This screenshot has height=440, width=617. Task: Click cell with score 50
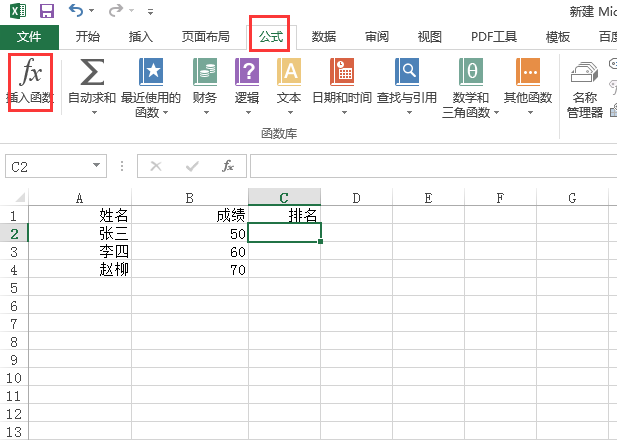click(x=190, y=233)
